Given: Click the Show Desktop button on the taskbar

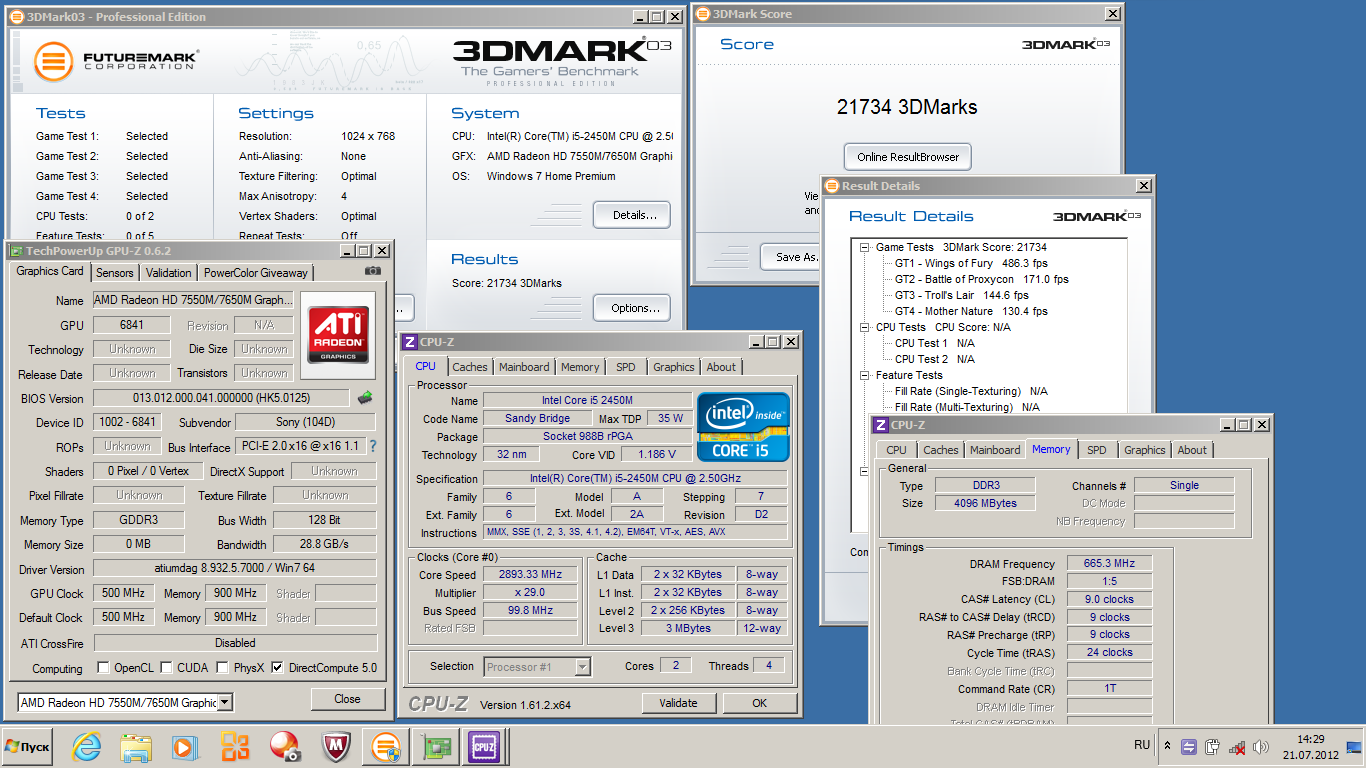Looking at the screenshot, I should click(1354, 746).
